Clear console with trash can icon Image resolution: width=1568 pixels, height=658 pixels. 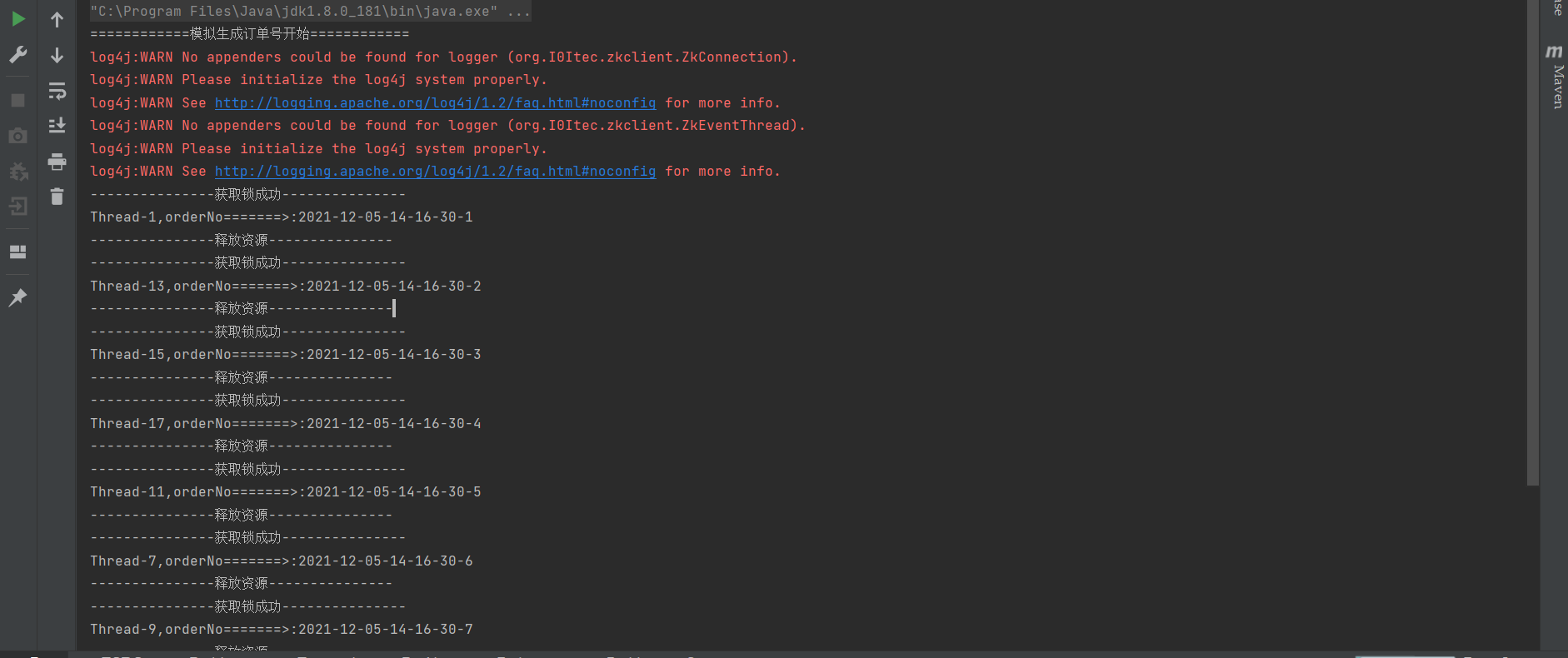click(x=57, y=197)
